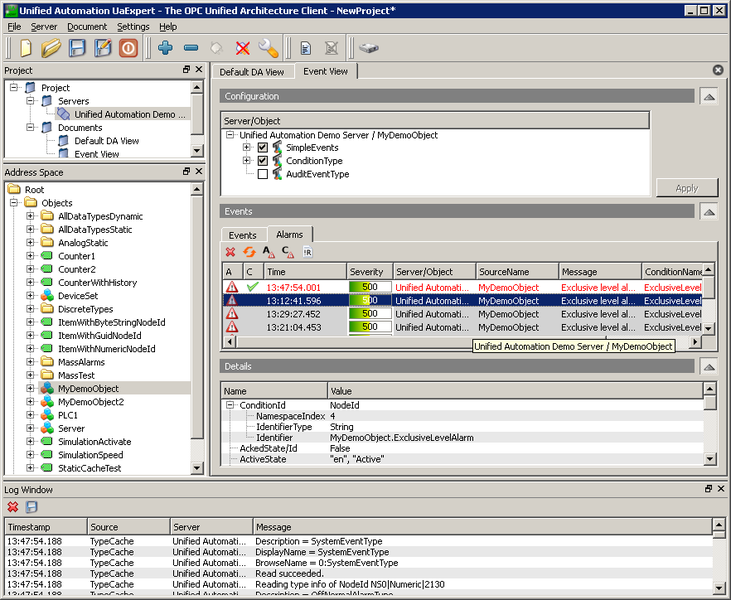Float the Address Space panel

click(186, 172)
